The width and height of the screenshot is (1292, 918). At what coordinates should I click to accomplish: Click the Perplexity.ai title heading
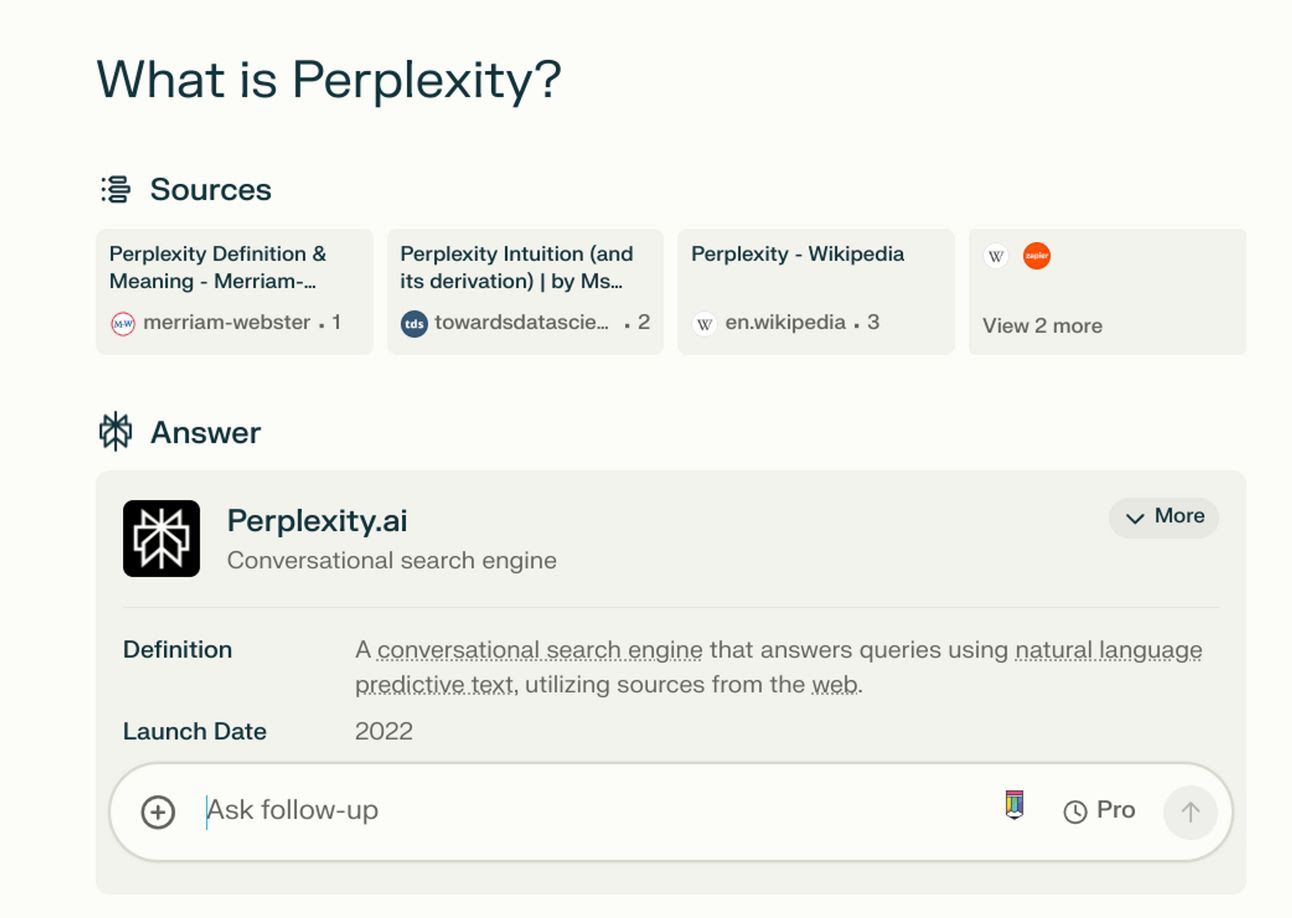click(317, 521)
